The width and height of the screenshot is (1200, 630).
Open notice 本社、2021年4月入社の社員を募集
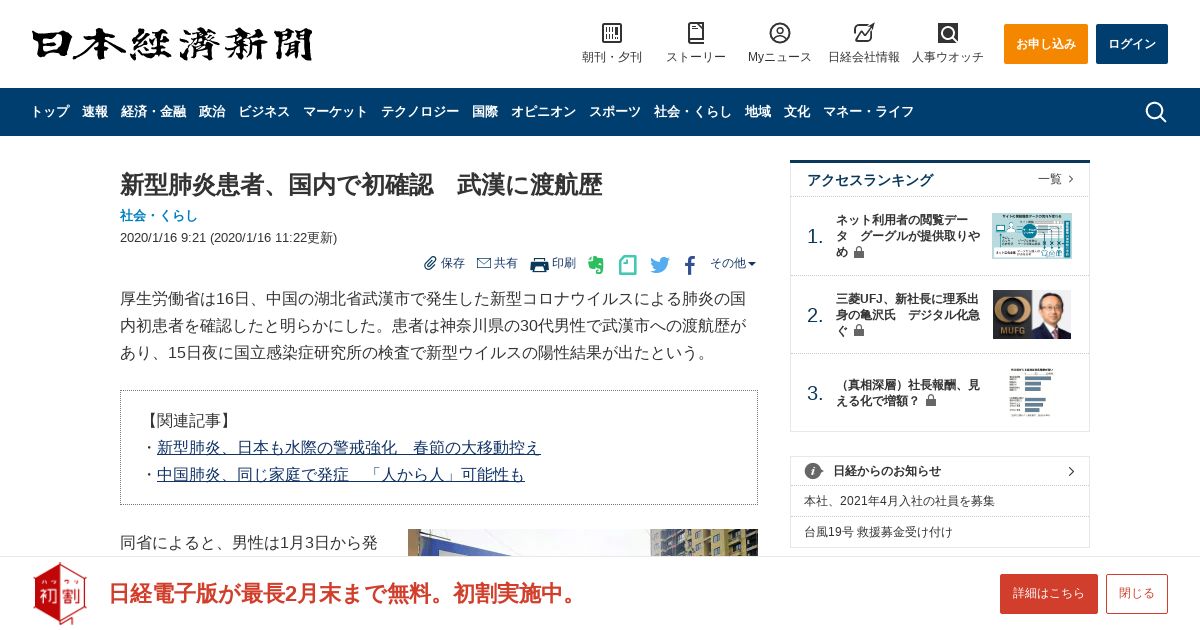pos(899,501)
